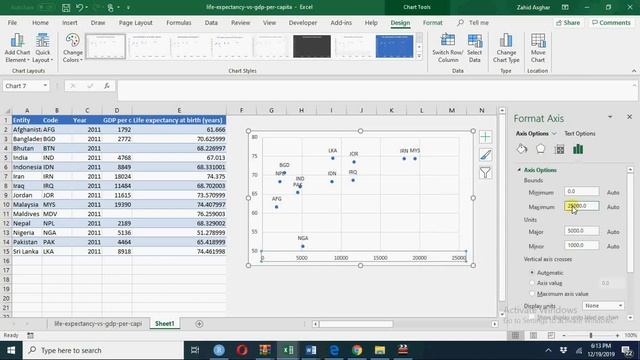This screenshot has width=640, height=360.
Task: Select Axis value radio option
Action: point(532,283)
